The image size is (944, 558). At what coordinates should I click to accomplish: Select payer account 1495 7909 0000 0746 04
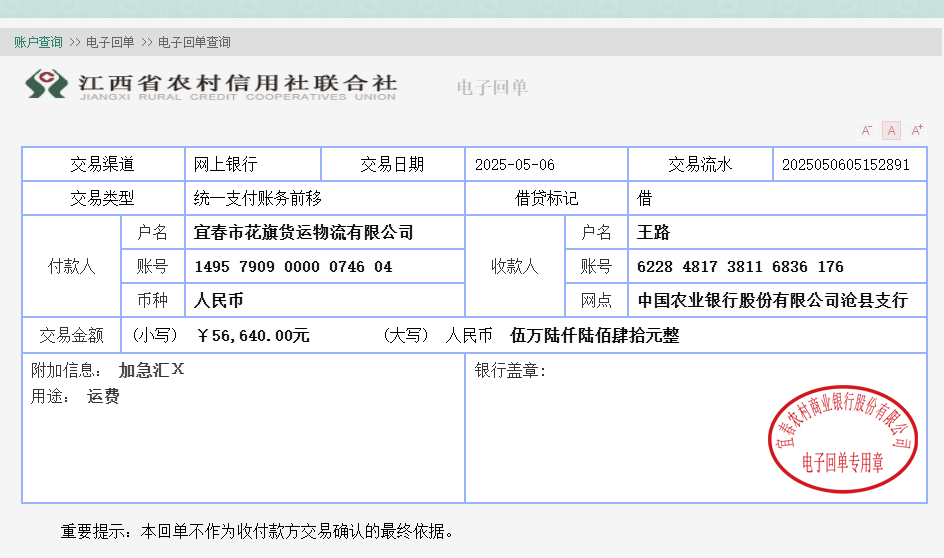293,267
